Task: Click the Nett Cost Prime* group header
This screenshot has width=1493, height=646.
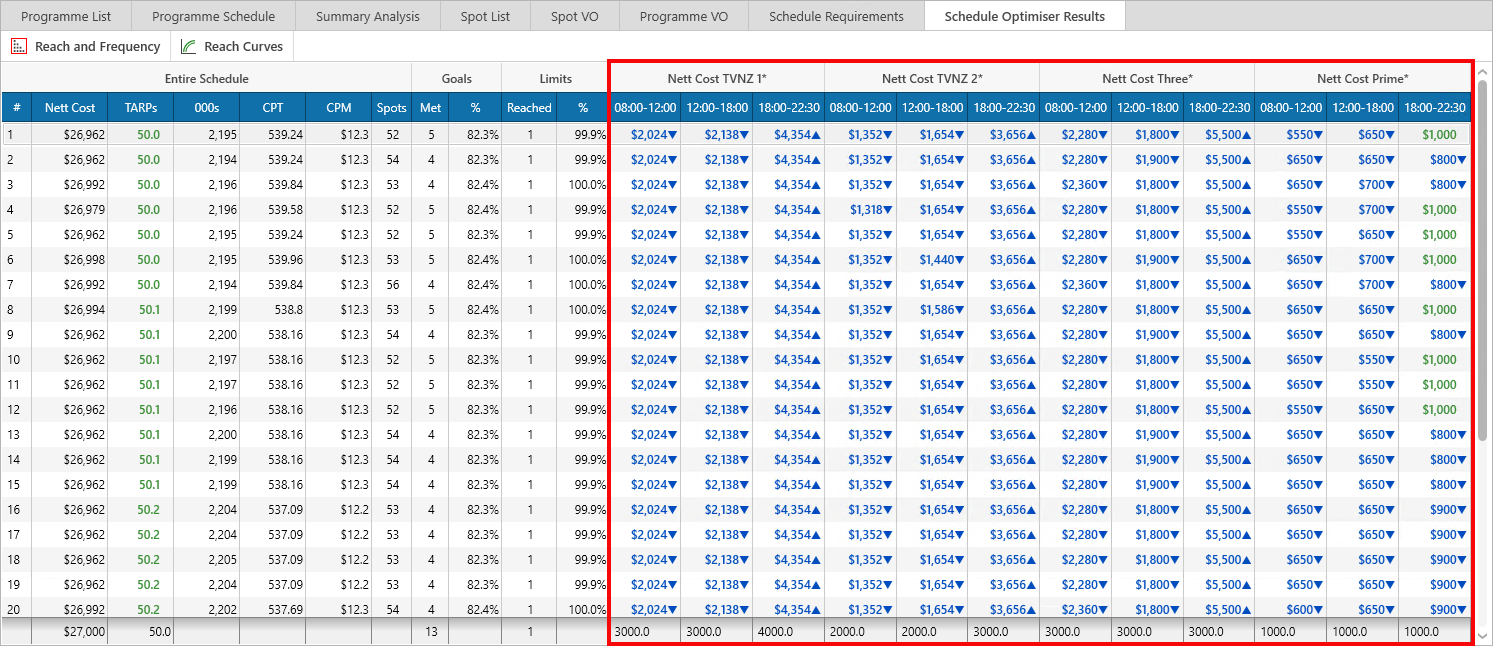Action: 1362,78
